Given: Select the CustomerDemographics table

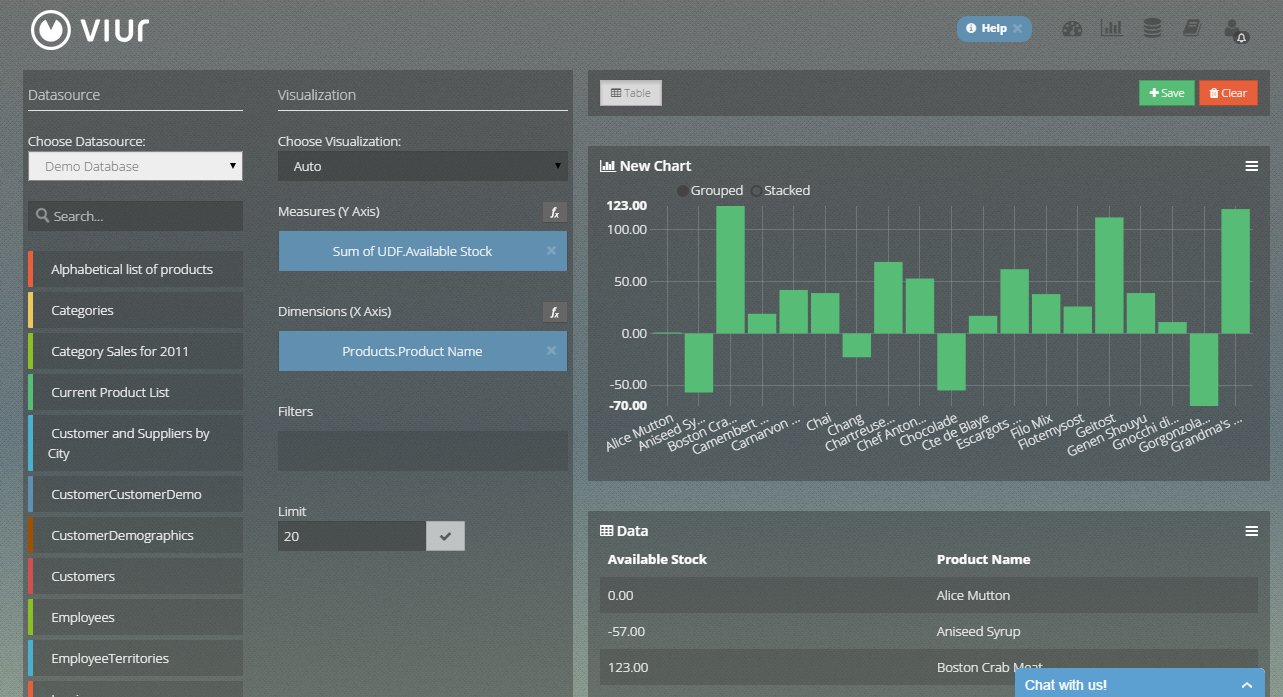Looking at the screenshot, I should click(x=135, y=535).
